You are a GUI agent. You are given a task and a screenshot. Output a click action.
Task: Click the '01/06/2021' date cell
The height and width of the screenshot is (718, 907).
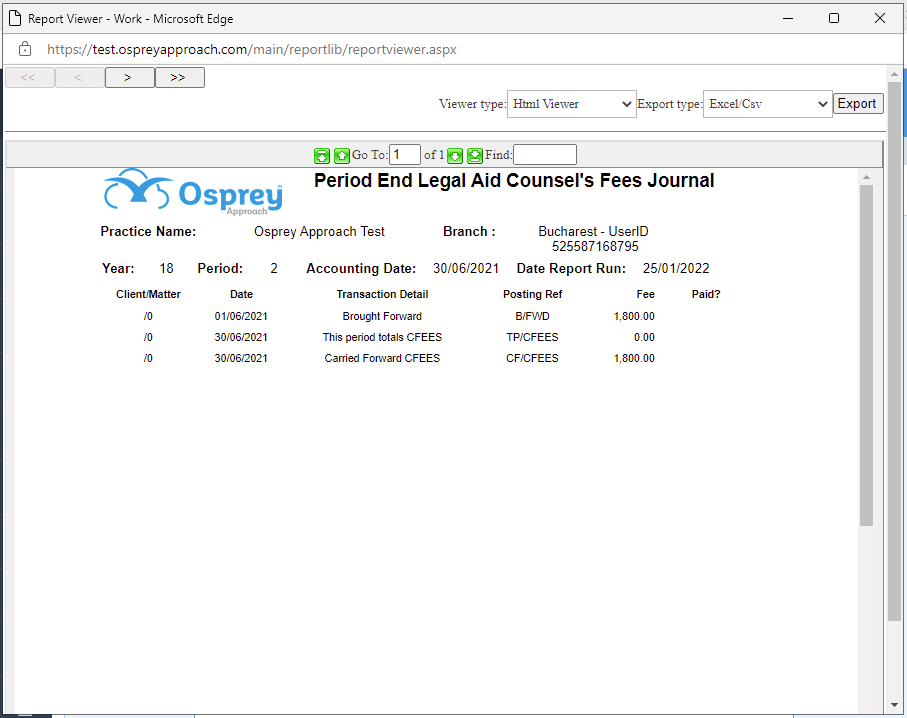tap(241, 316)
